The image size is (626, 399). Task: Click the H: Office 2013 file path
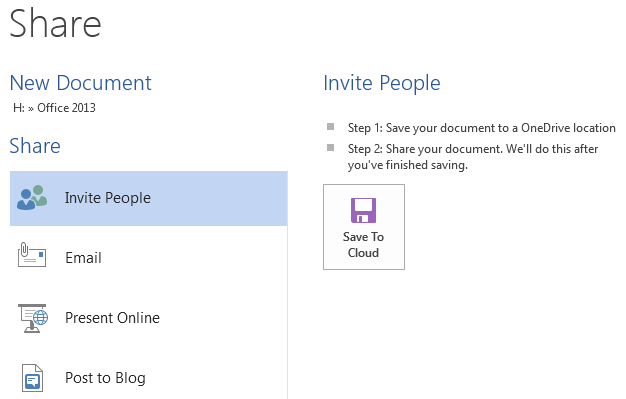[x=54, y=108]
